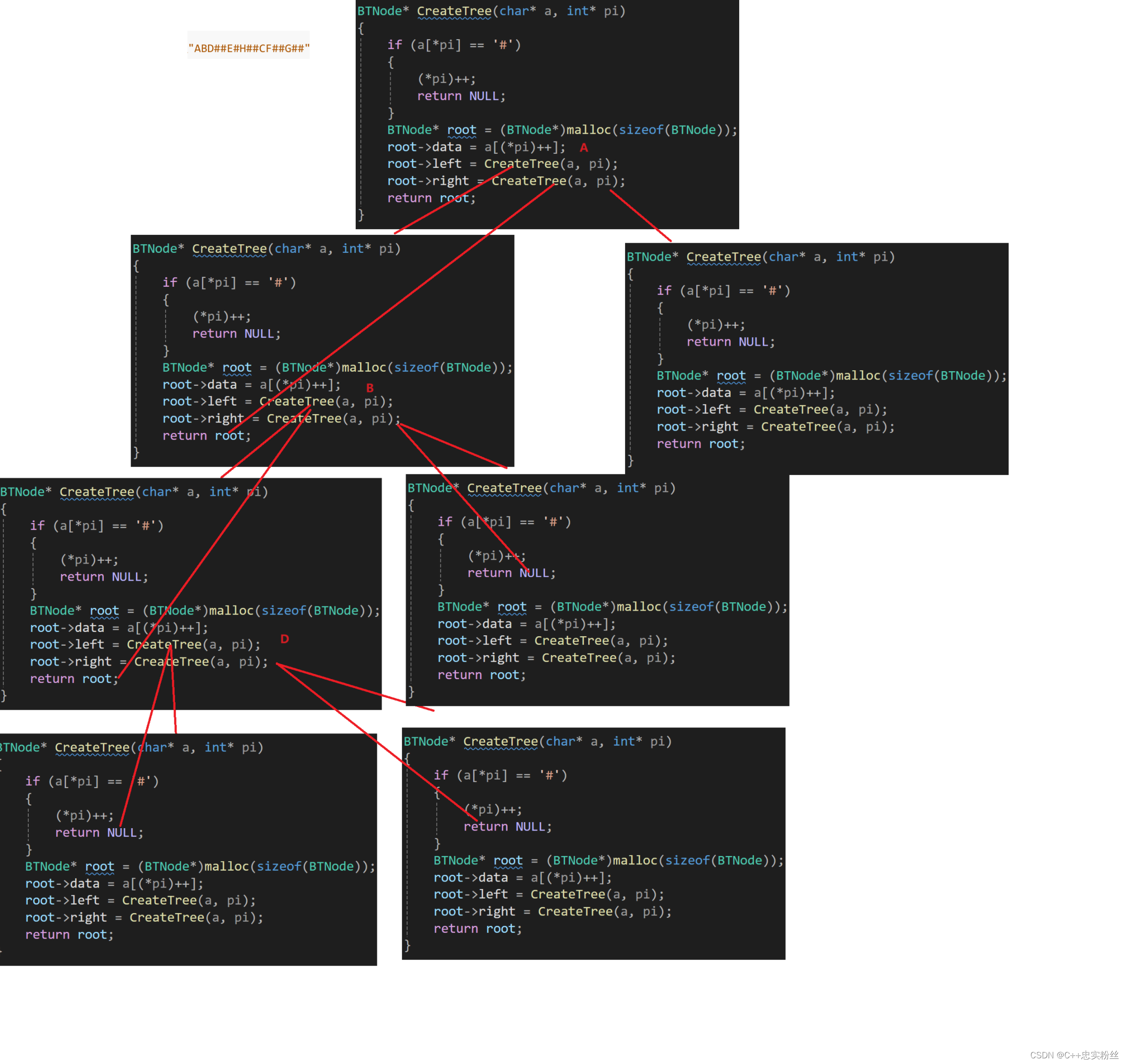Image resolution: width=1126 pixels, height=1064 pixels.
Task: Click "sizeof(BTNode)" in block A
Action: tap(672, 130)
